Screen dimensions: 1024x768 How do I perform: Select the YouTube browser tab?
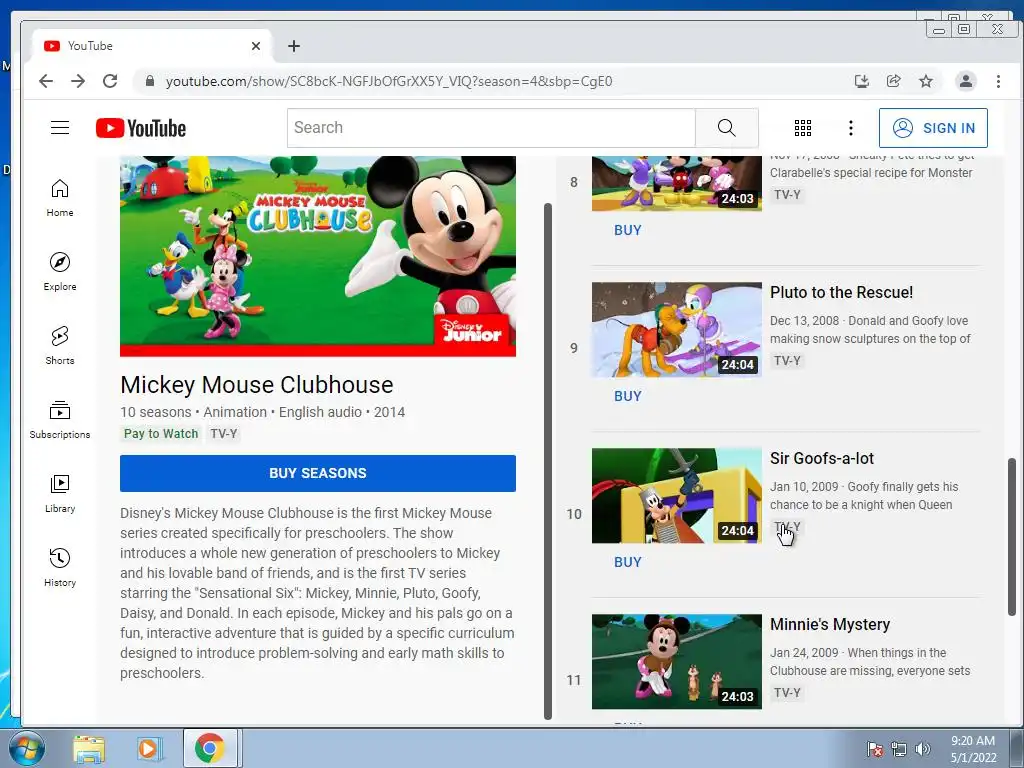click(150, 46)
